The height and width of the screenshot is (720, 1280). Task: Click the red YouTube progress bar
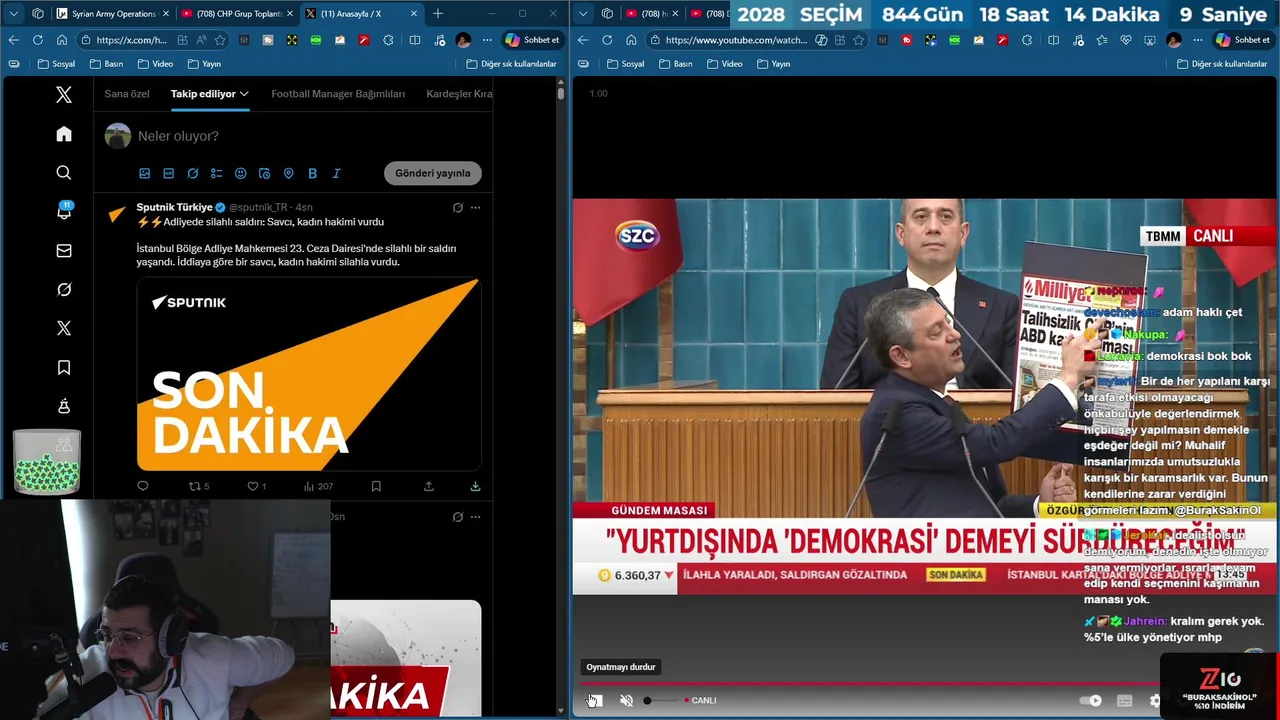(x=870, y=684)
